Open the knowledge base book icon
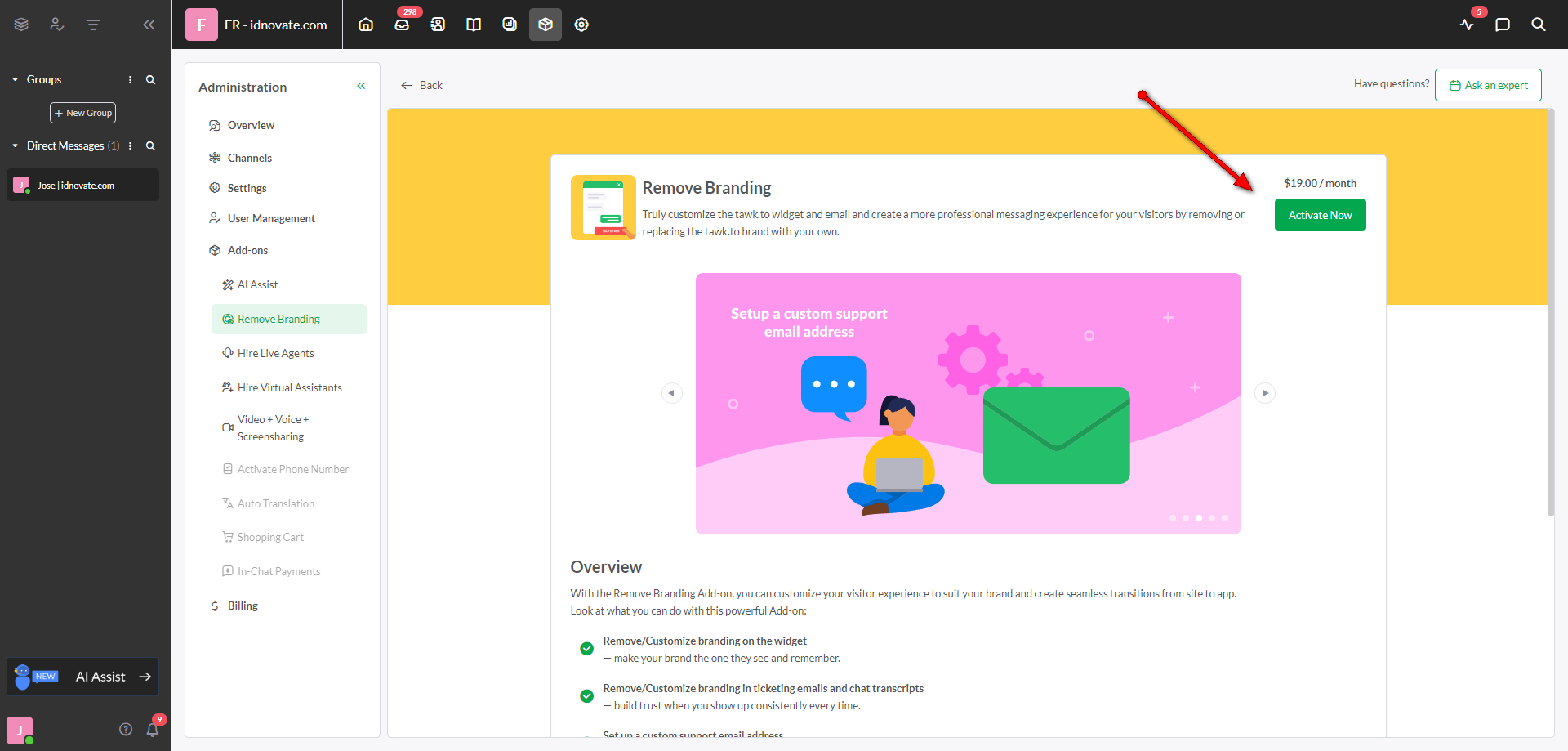Image resolution: width=1568 pixels, height=751 pixels. (474, 25)
